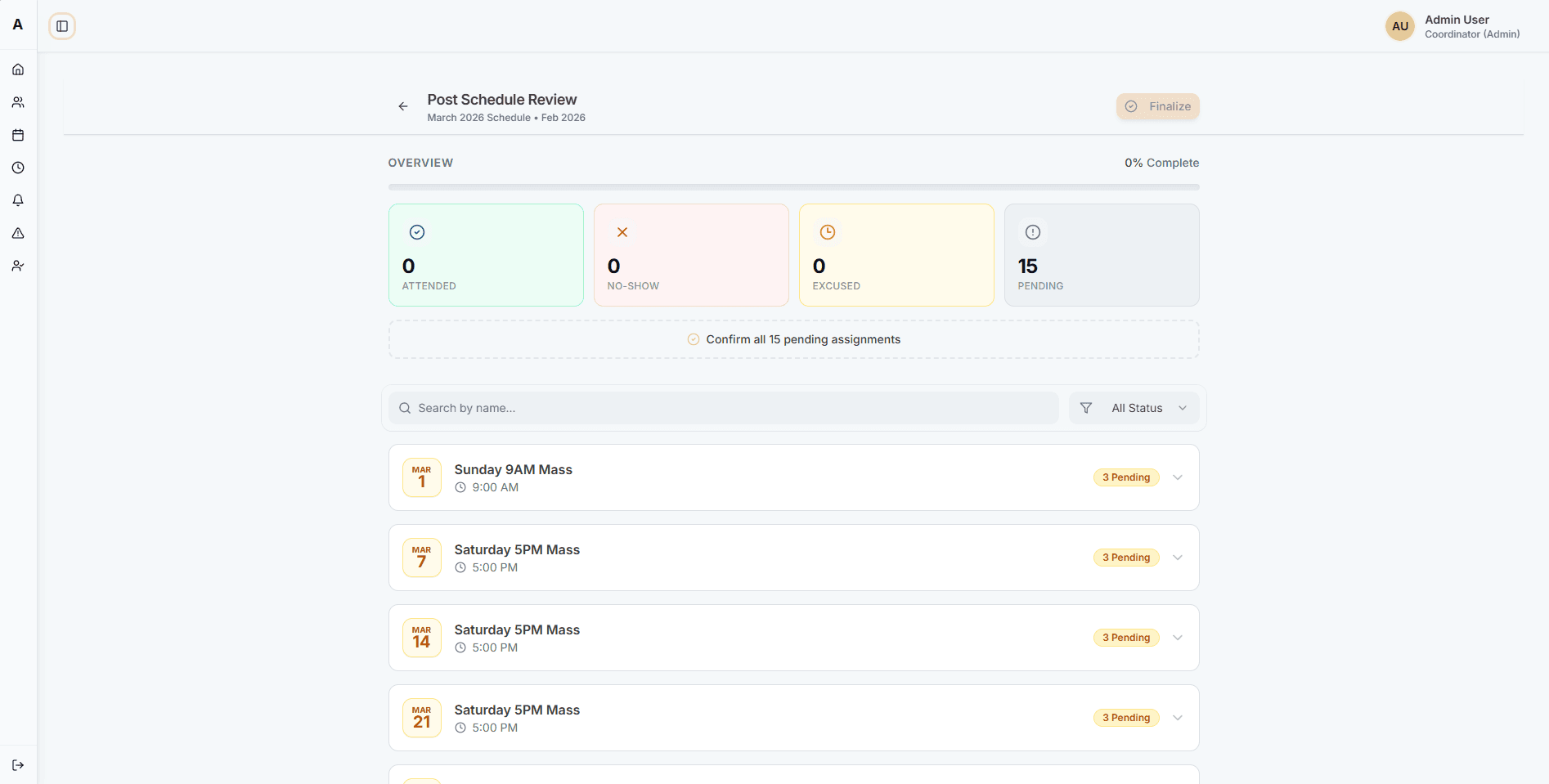Open the Home icon in sidebar

pos(17,69)
